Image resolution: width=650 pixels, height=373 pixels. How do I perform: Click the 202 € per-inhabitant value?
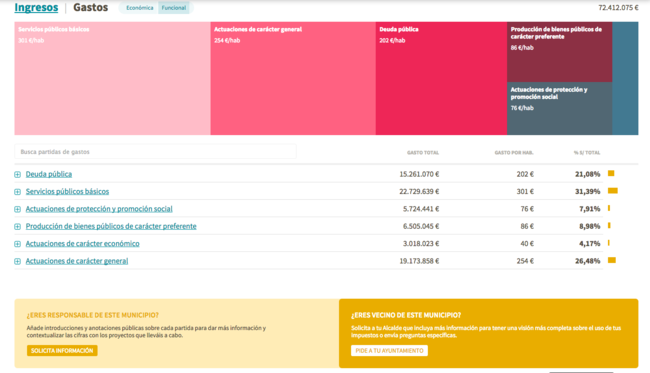(x=525, y=174)
